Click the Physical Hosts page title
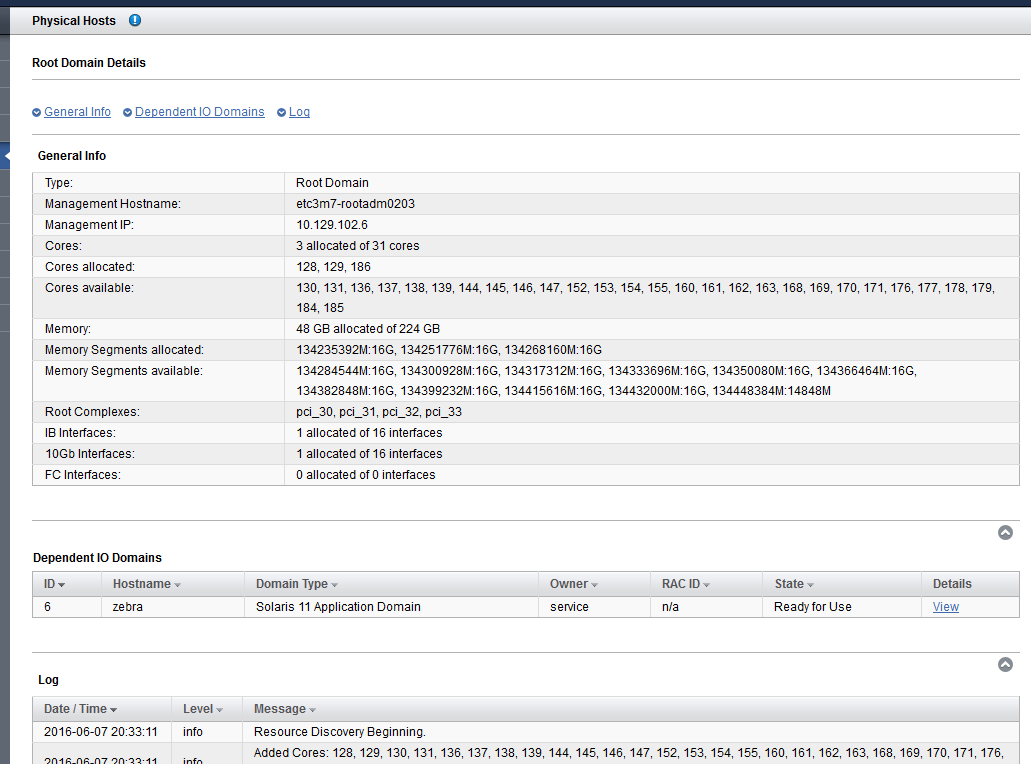 pos(74,20)
